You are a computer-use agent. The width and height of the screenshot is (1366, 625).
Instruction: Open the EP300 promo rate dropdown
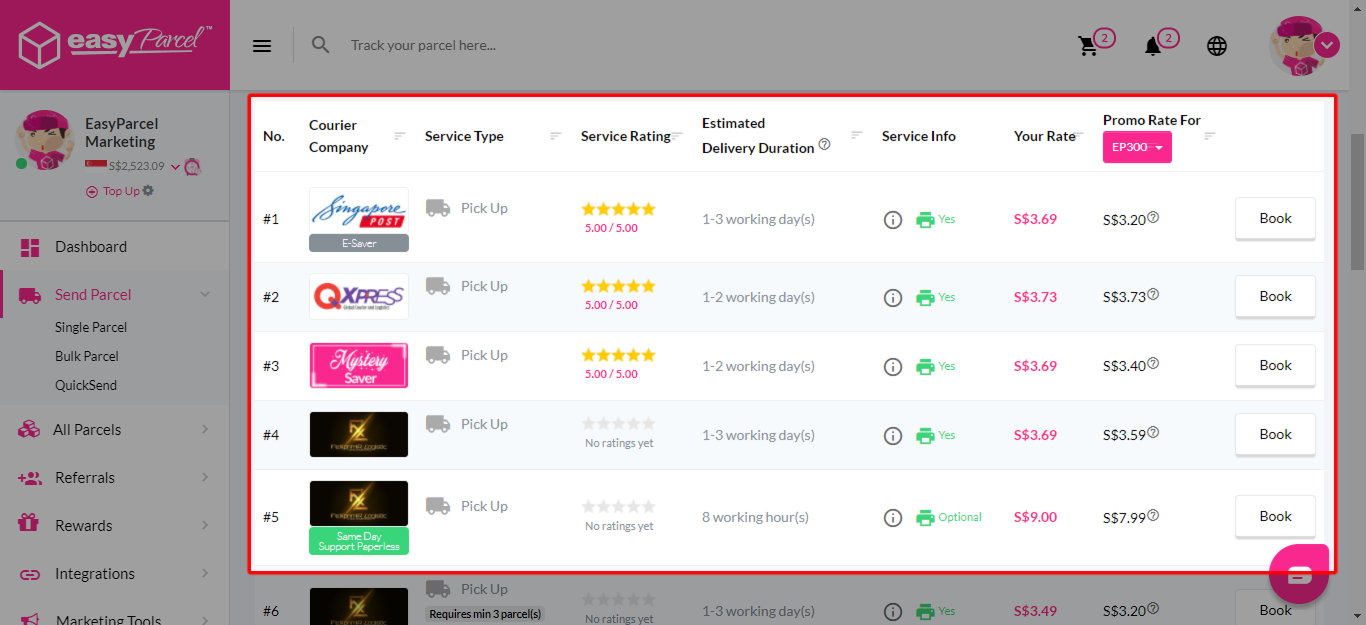[1137, 147]
